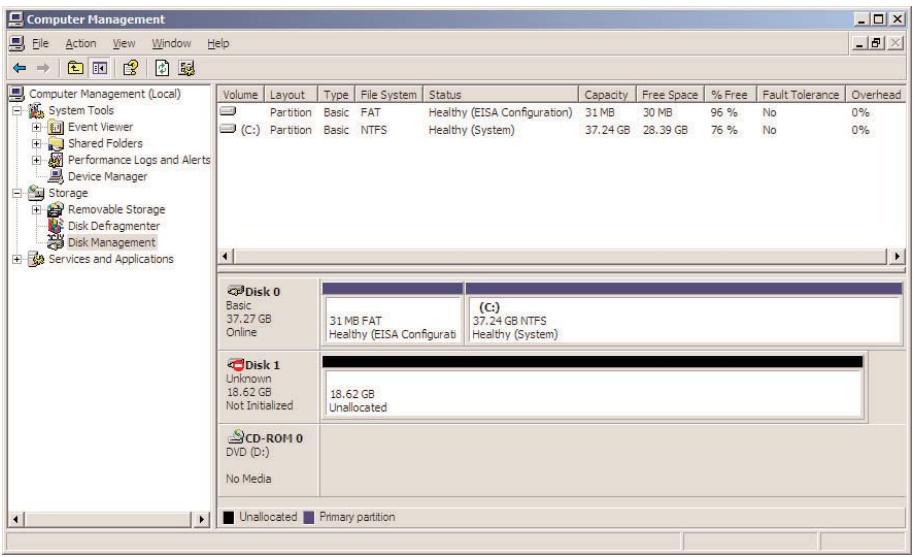Select the Disk Management tree label

111,242
